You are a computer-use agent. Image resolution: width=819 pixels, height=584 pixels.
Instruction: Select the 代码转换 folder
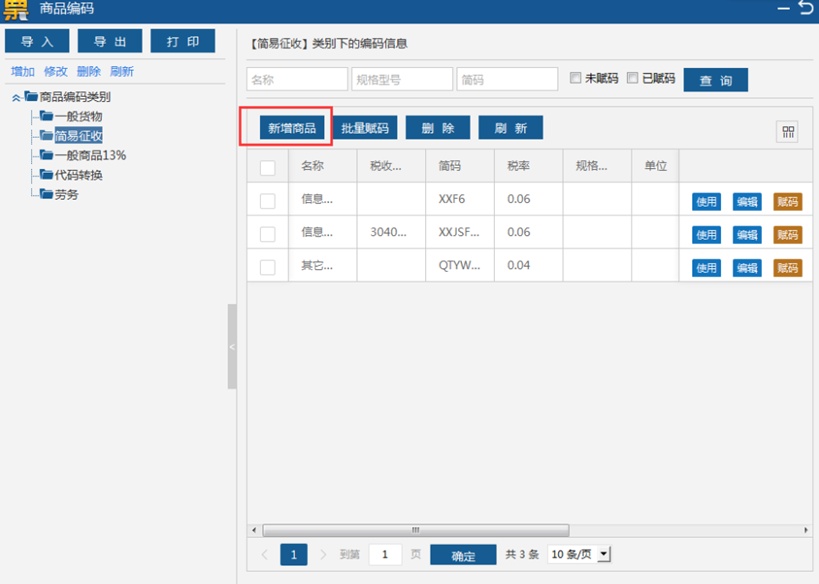(x=78, y=175)
